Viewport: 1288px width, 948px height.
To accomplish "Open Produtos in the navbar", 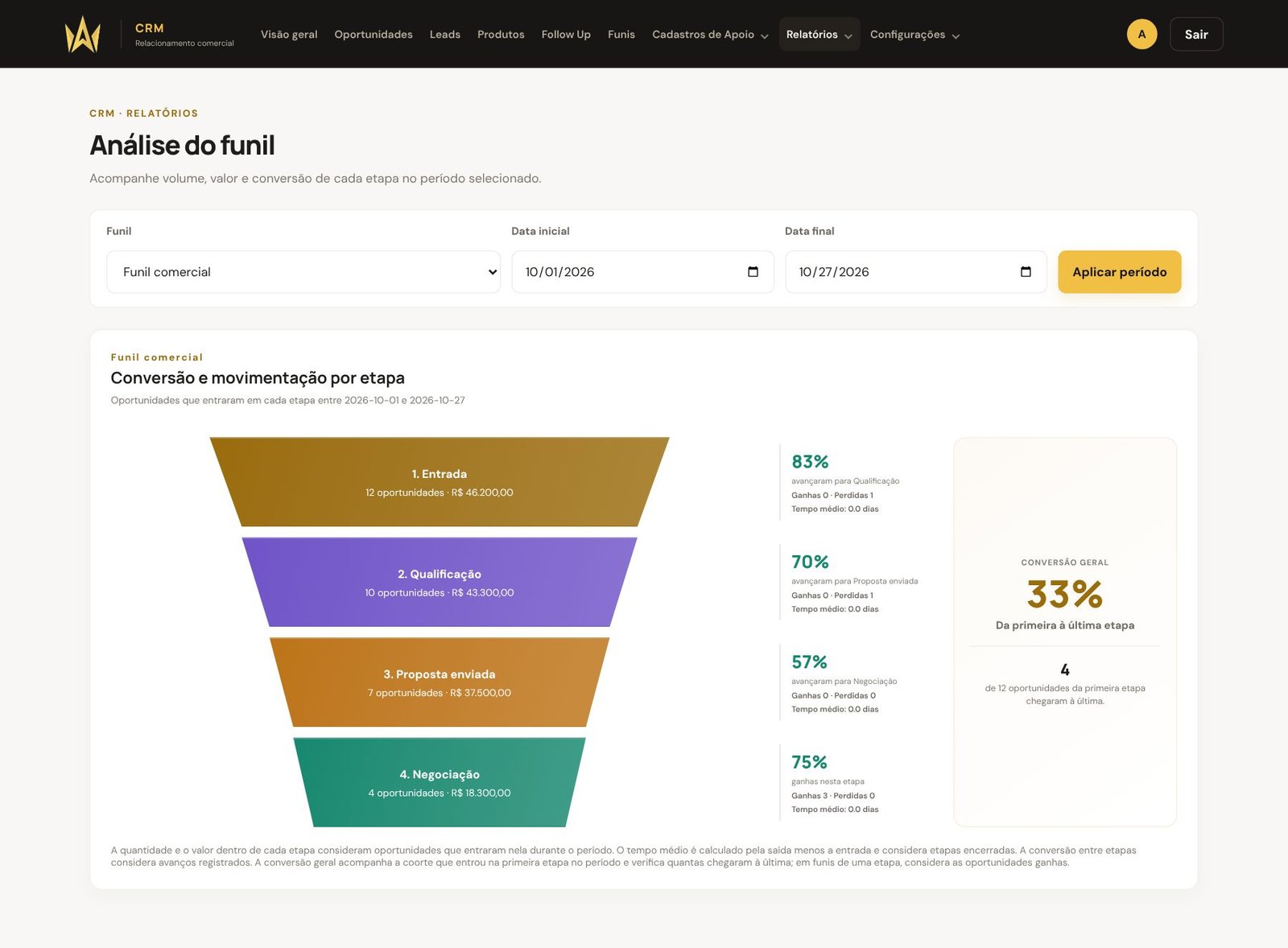I will tap(501, 35).
